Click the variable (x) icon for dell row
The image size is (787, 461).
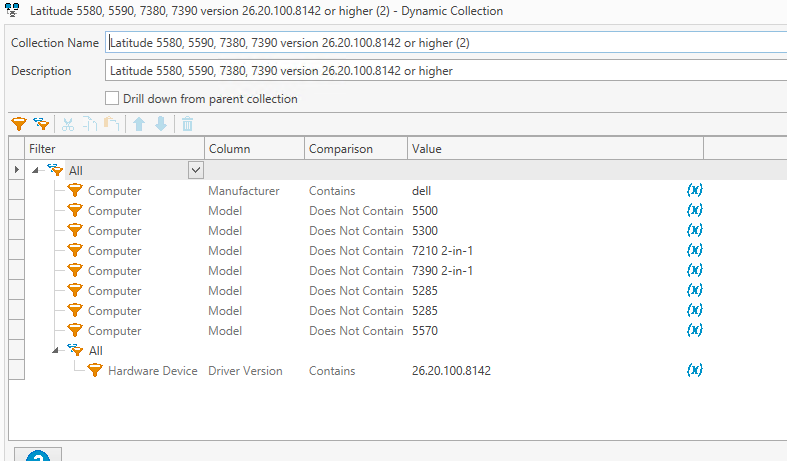click(x=695, y=190)
